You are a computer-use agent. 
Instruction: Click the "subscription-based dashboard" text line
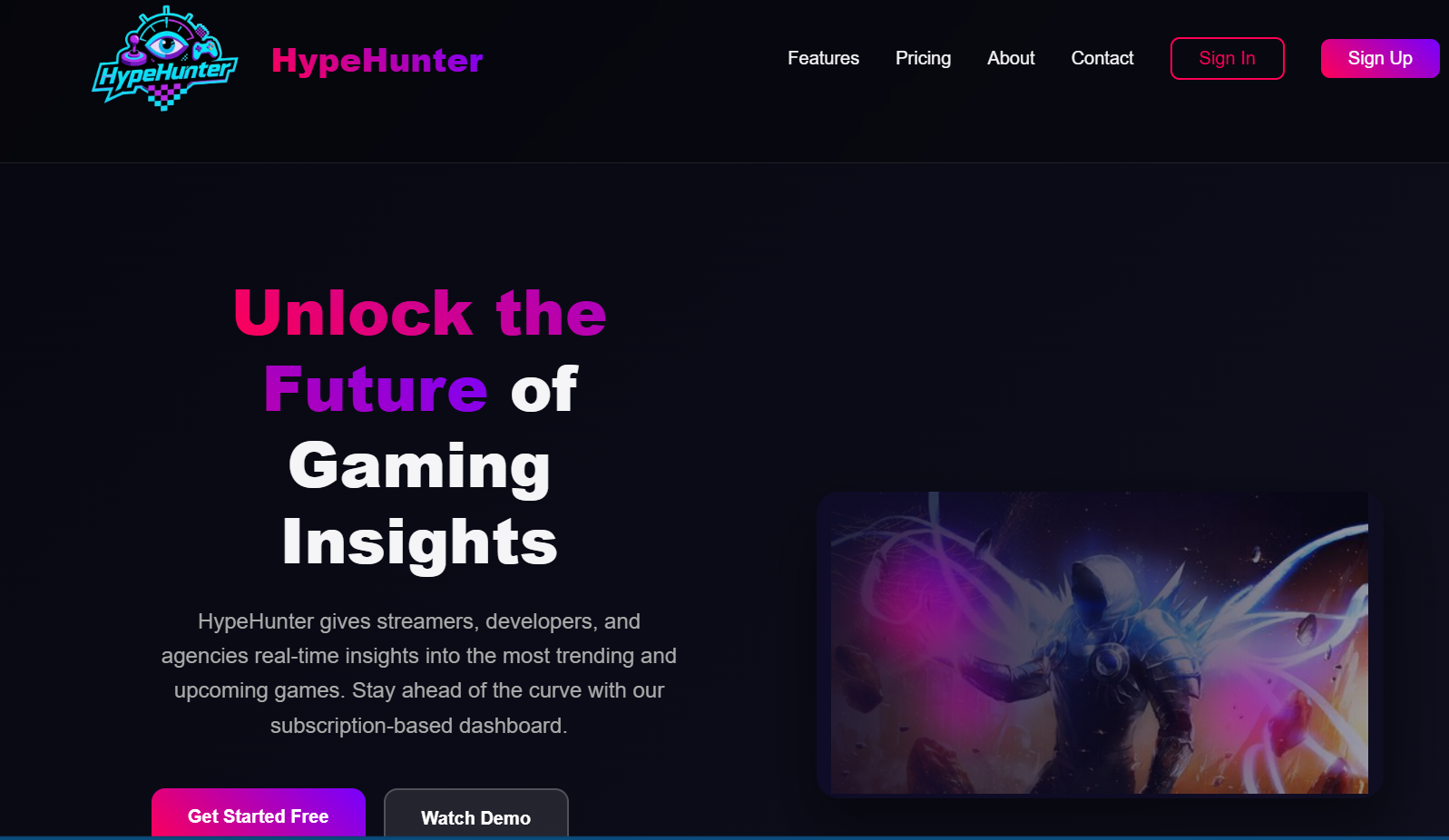tap(418, 726)
